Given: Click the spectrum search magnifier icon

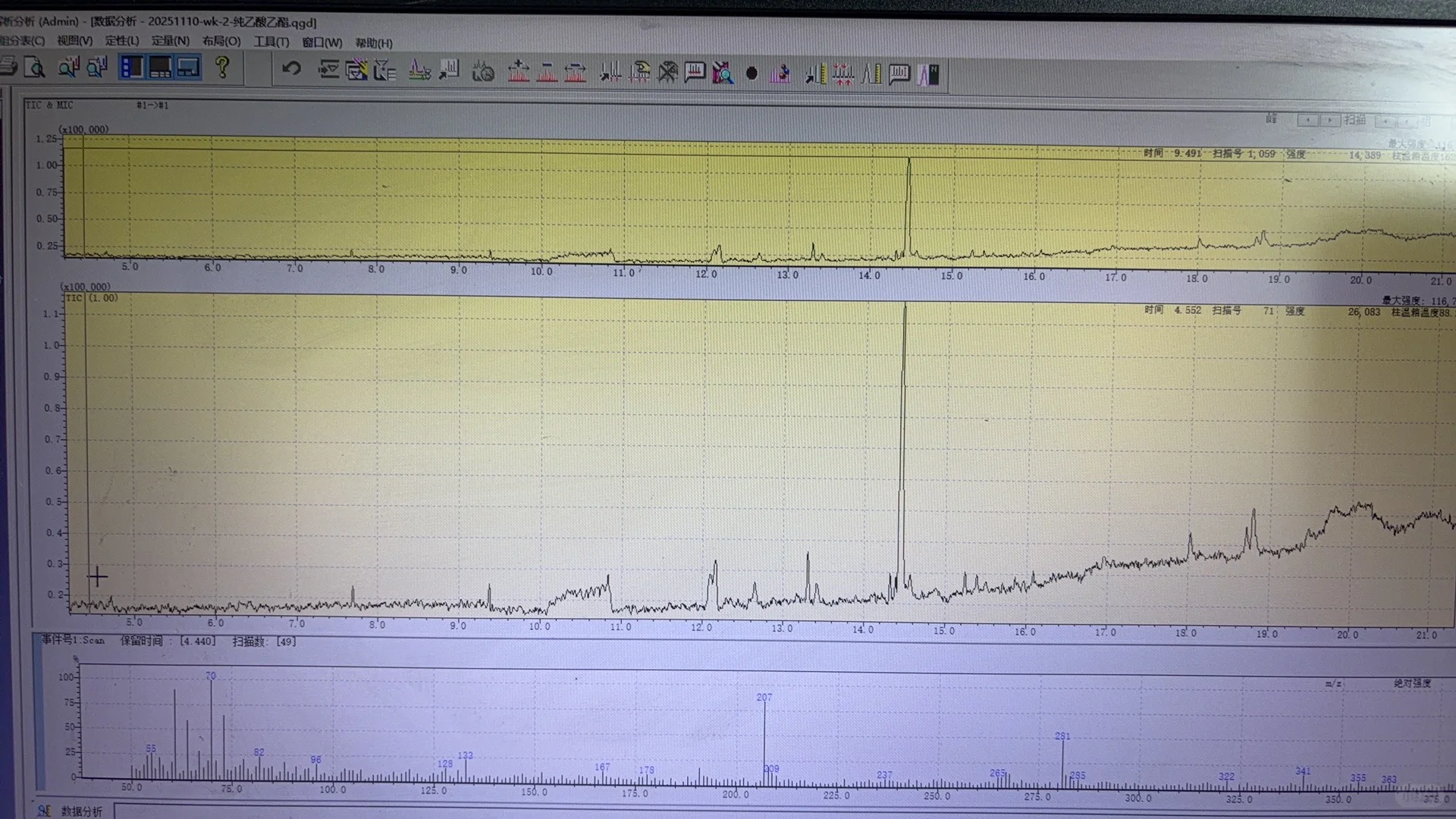Looking at the screenshot, I should click(x=723, y=73).
